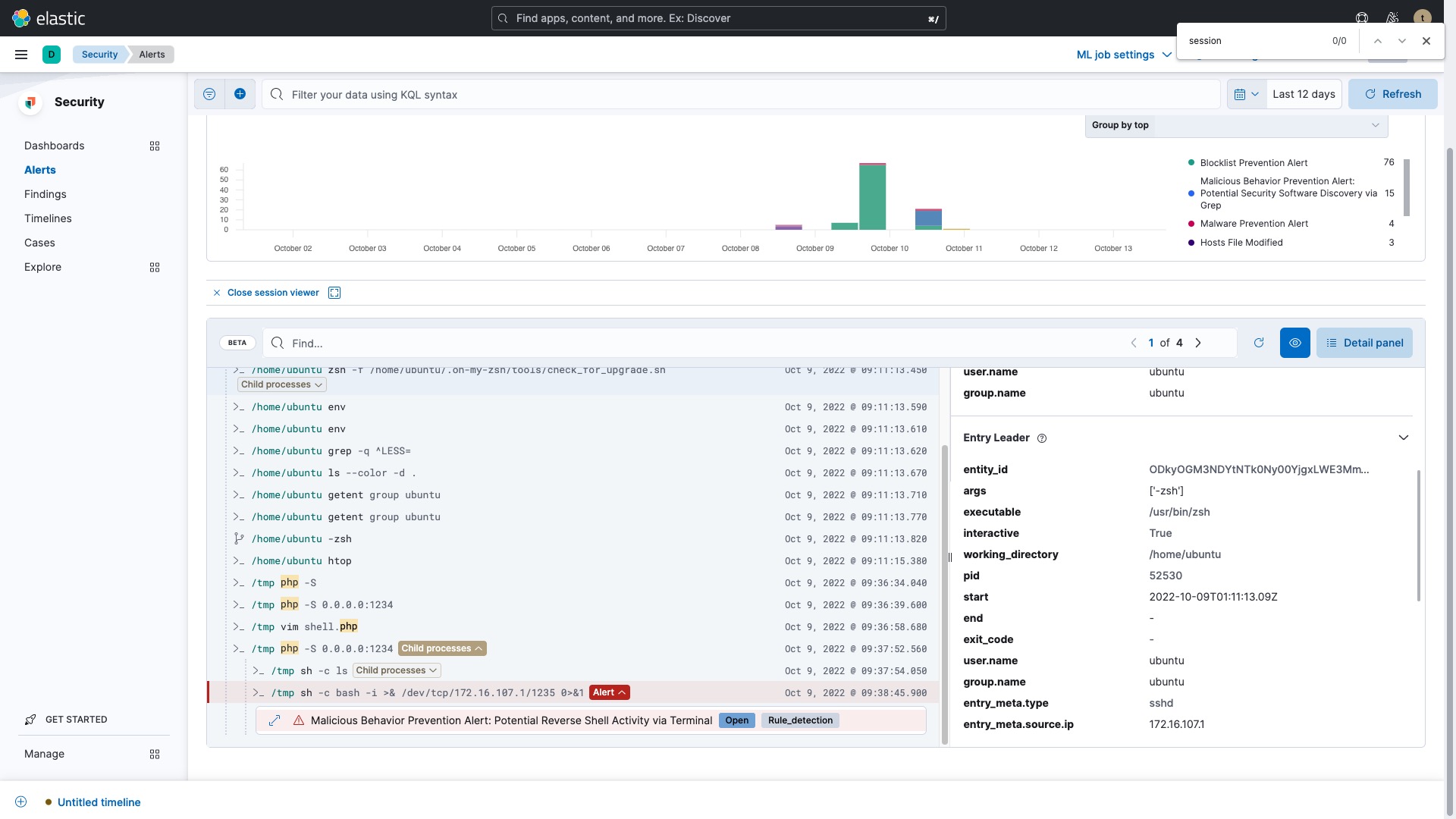The width and height of the screenshot is (1456, 819).
Task: Click the session viewer refresh icon
Action: pyautogui.click(x=1259, y=343)
